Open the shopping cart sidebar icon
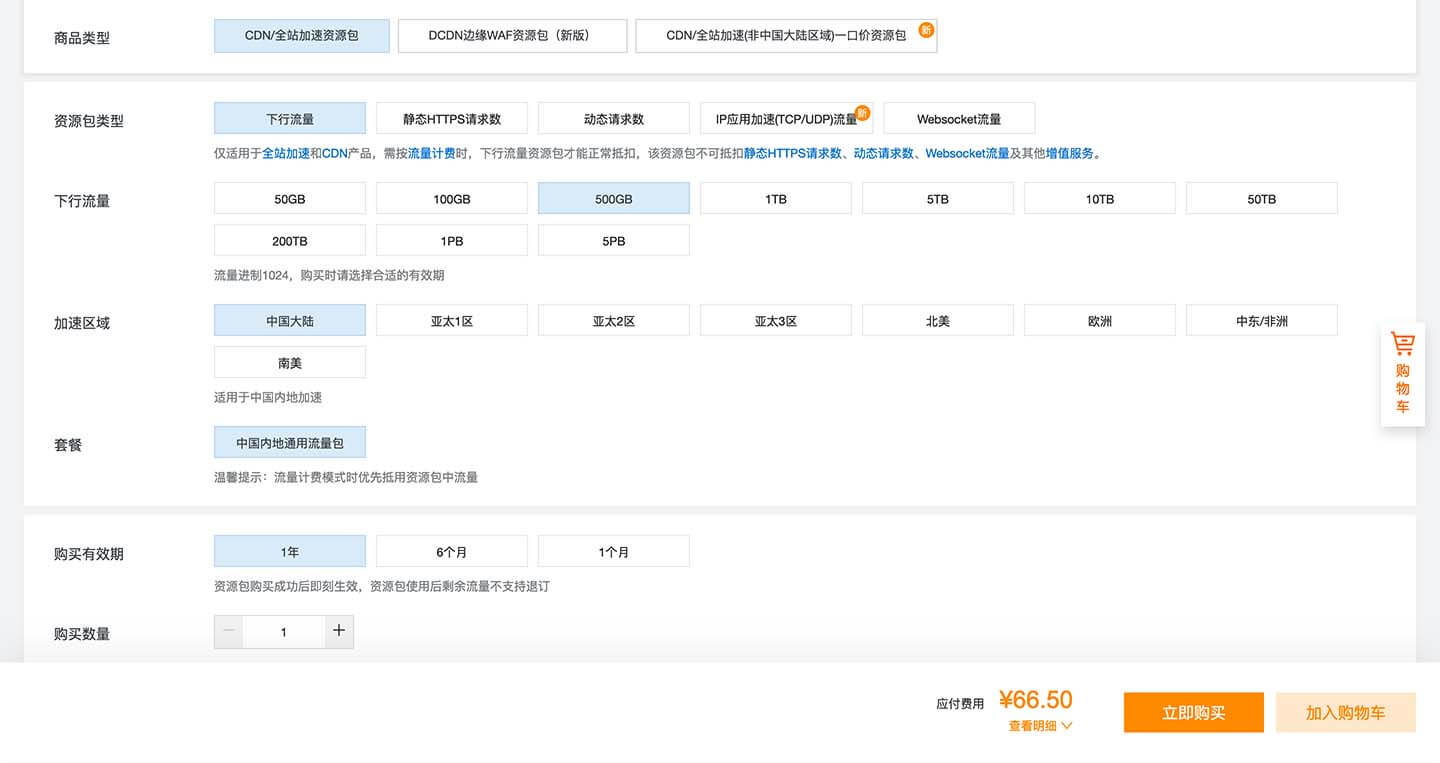 1402,374
